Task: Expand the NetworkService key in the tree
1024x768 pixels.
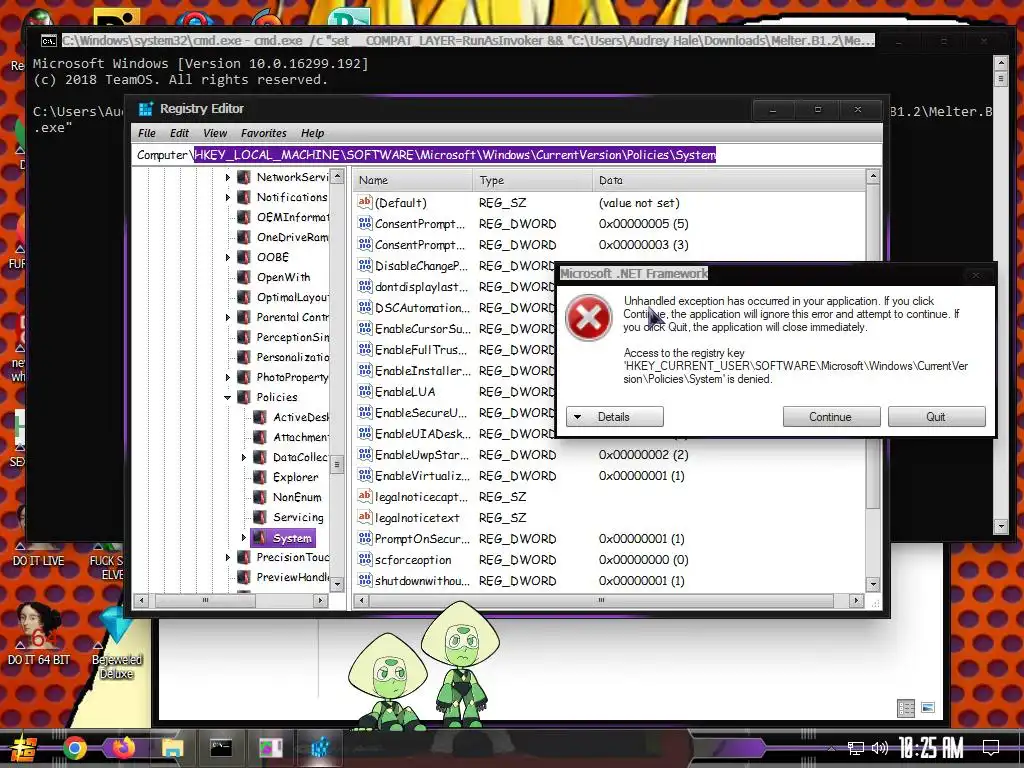Action: coord(228,177)
